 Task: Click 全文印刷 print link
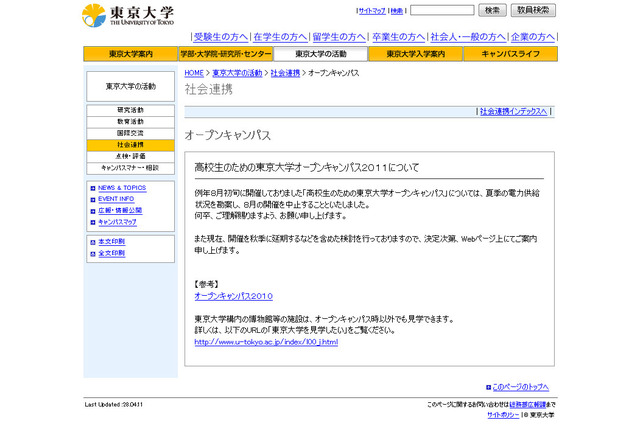click(x=111, y=253)
